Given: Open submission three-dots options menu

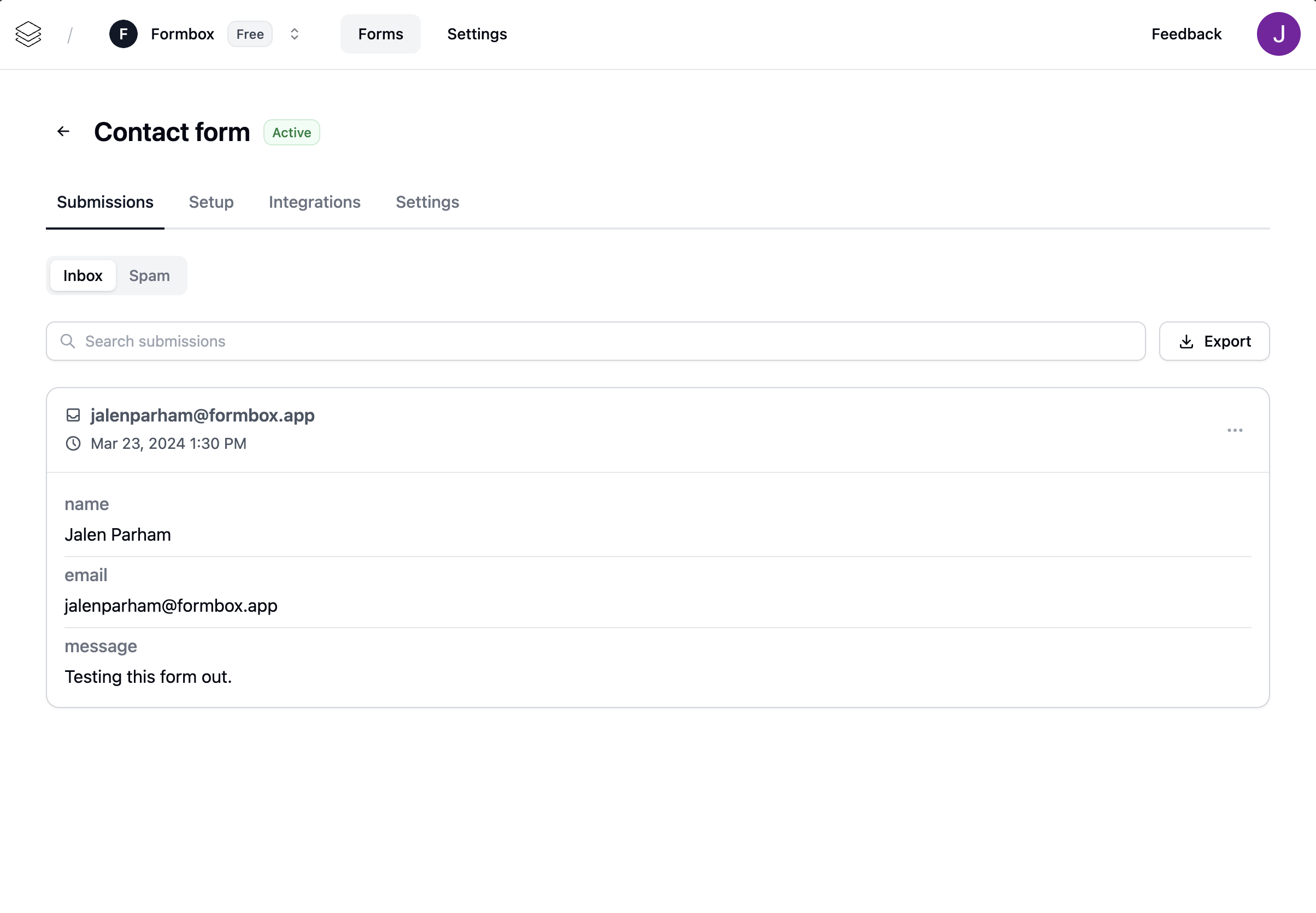Looking at the screenshot, I should pyautogui.click(x=1234, y=430).
